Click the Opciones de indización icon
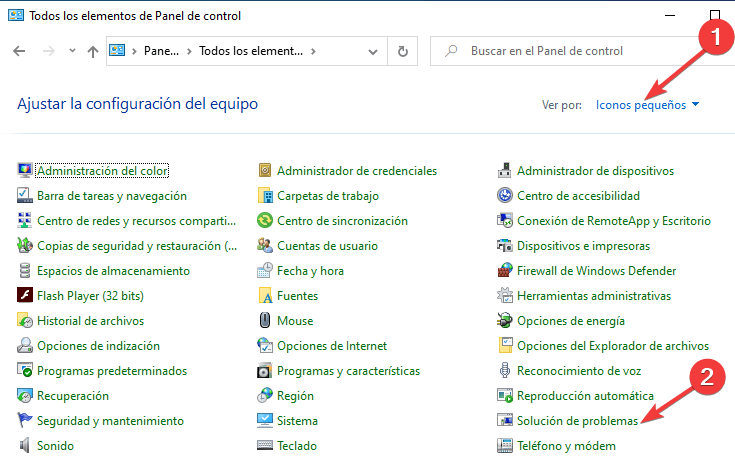The image size is (735, 468). pos(25,346)
